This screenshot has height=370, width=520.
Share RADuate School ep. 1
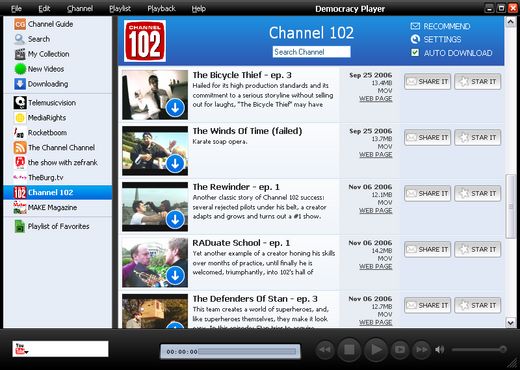(427, 250)
